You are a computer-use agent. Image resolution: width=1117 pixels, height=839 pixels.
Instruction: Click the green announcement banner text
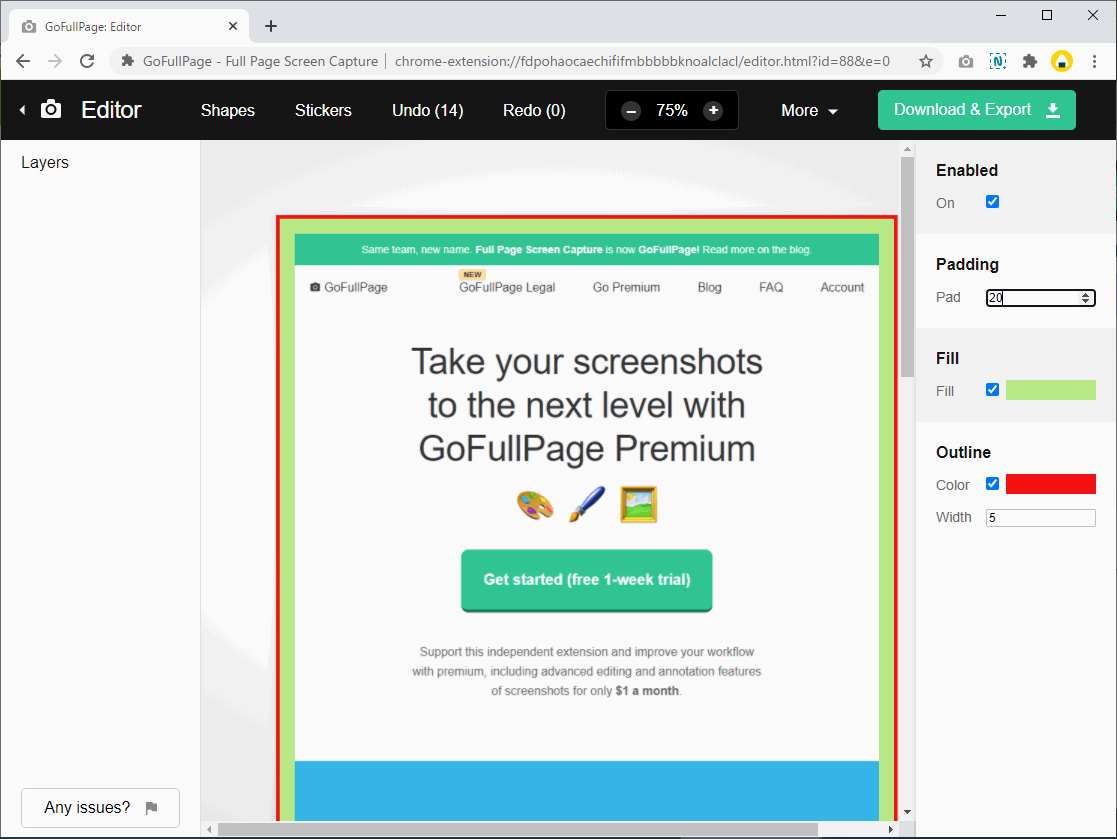(586, 249)
